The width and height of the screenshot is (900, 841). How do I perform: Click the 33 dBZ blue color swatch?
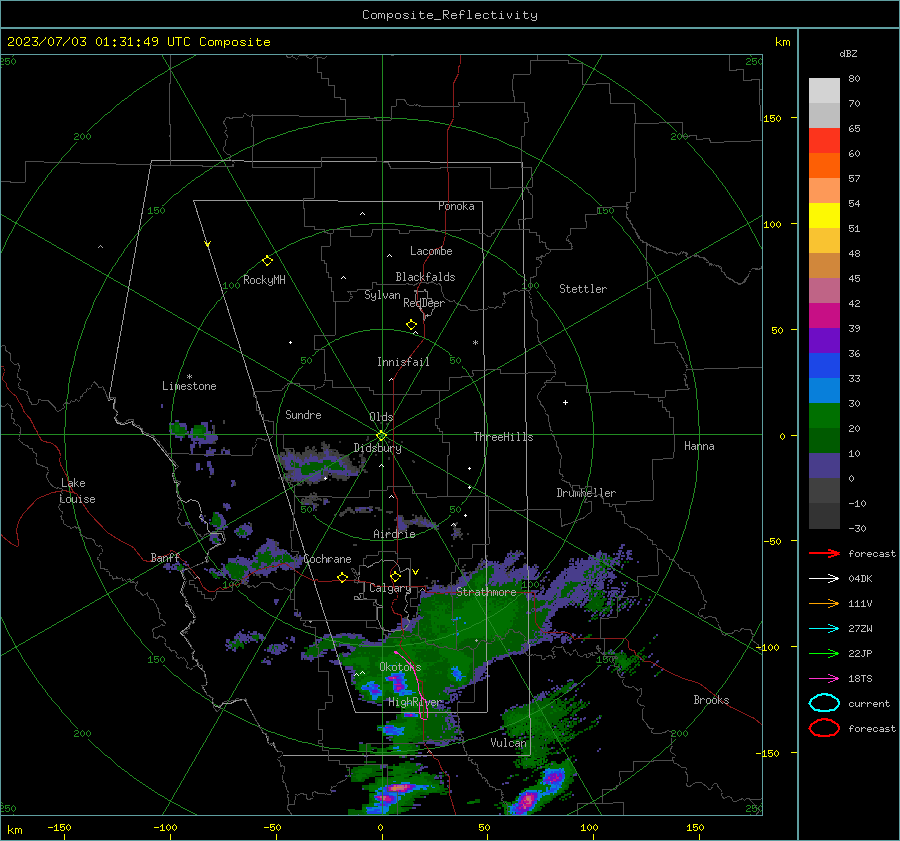824,390
